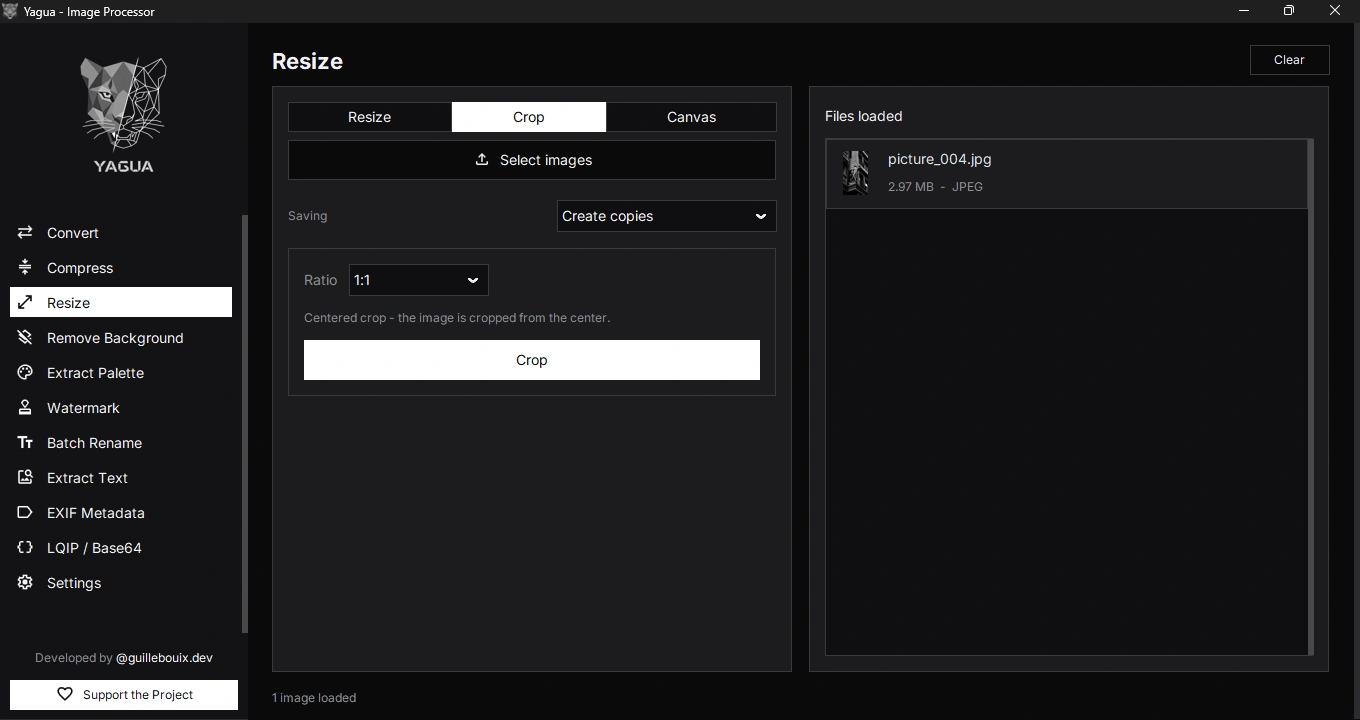This screenshot has height=720, width=1360.
Task: Click the sidebar vertical scrollbar
Action: coord(244,424)
